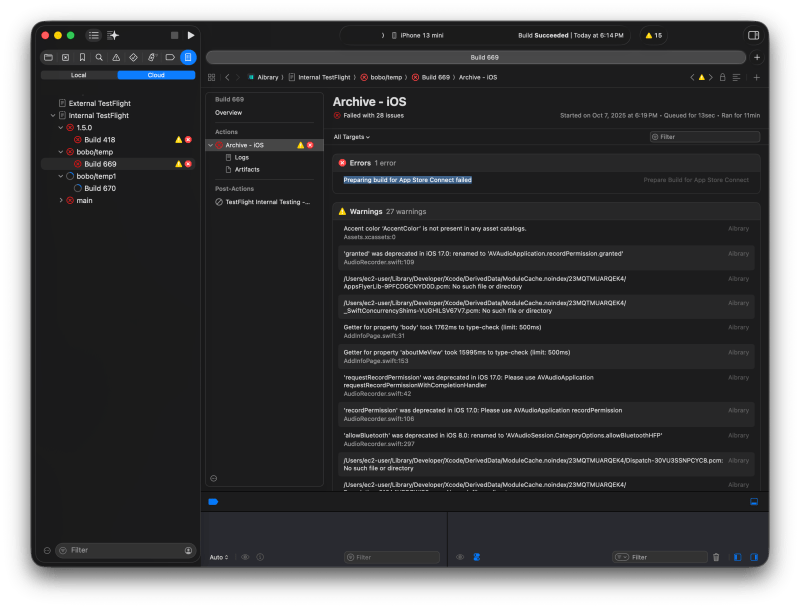Open the Bookmark navigator icon
The image size is (800, 608).
pos(82,57)
